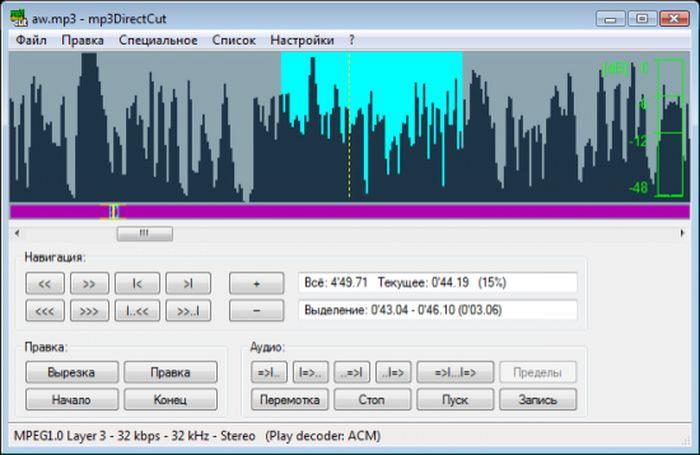Zoom out with the − button
Screen dimensions: 700x455
click(x=256, y=311)
